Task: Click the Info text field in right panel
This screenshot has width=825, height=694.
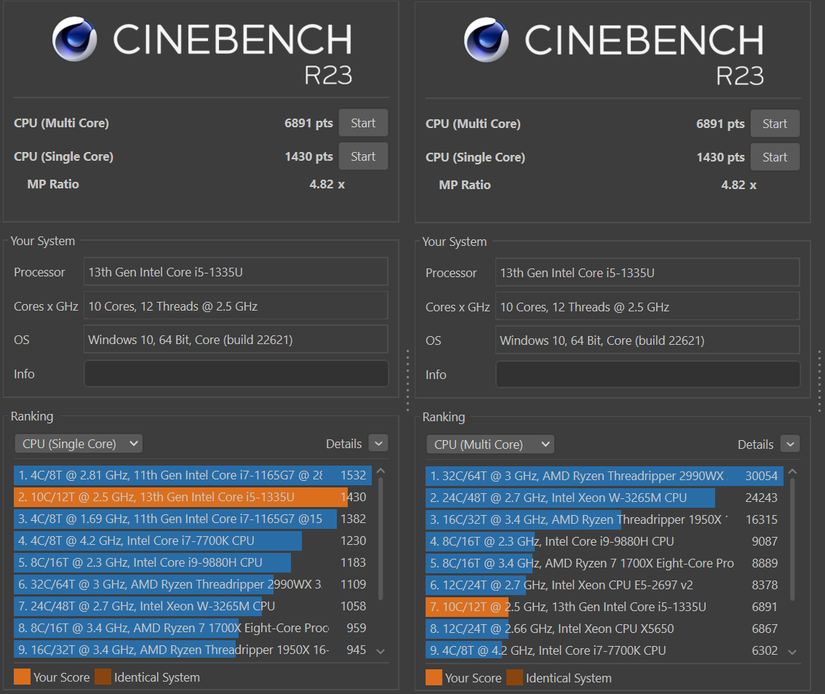Action: point(648,374)
